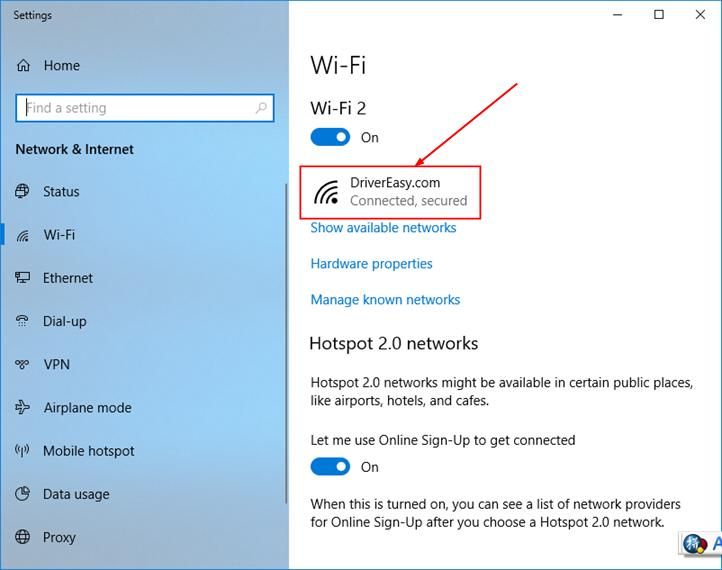Click the Home gear icon
Screen dimensions: 722x570
tap(23, 66)
